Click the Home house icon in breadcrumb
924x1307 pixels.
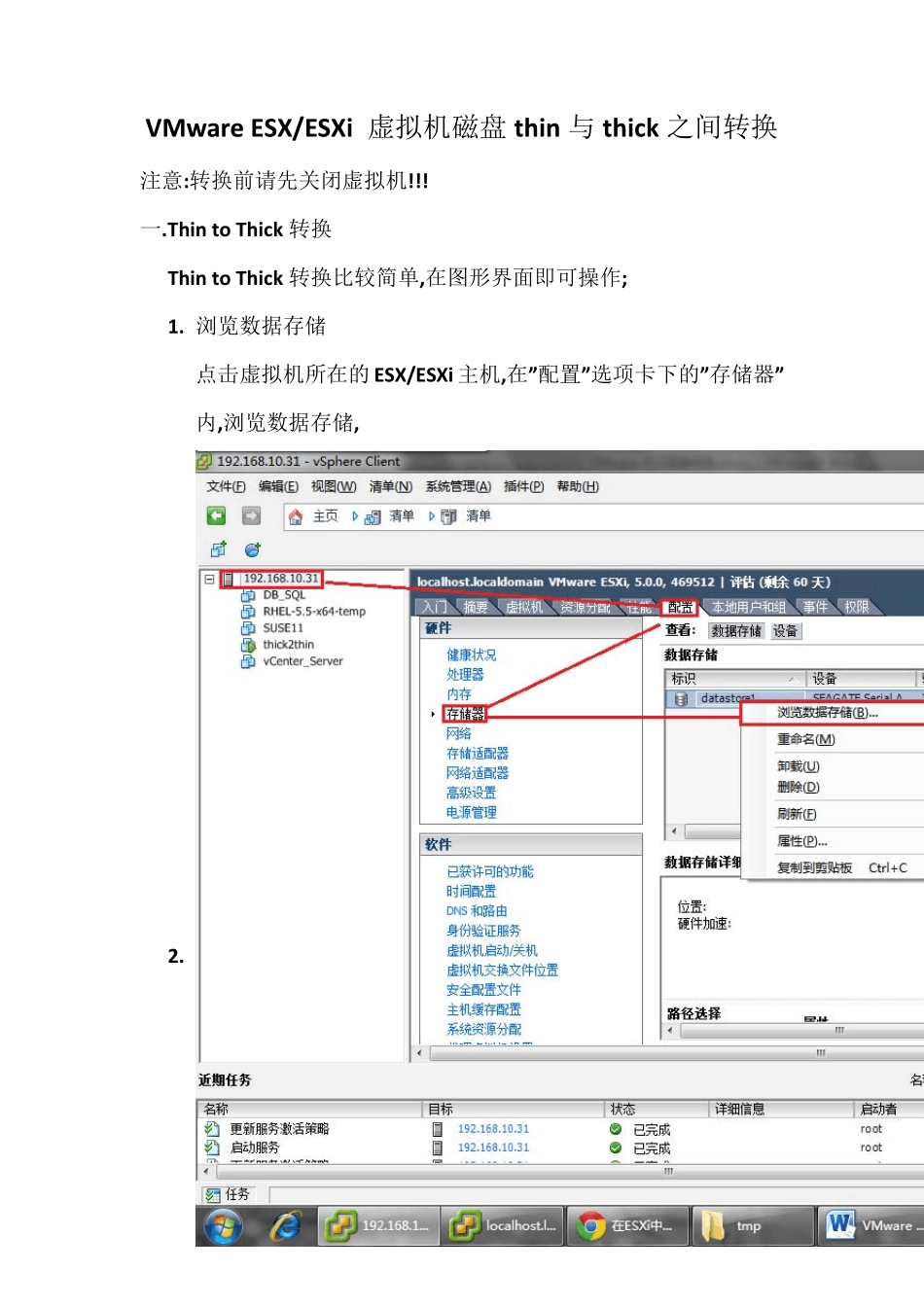(x=296, y=516)
